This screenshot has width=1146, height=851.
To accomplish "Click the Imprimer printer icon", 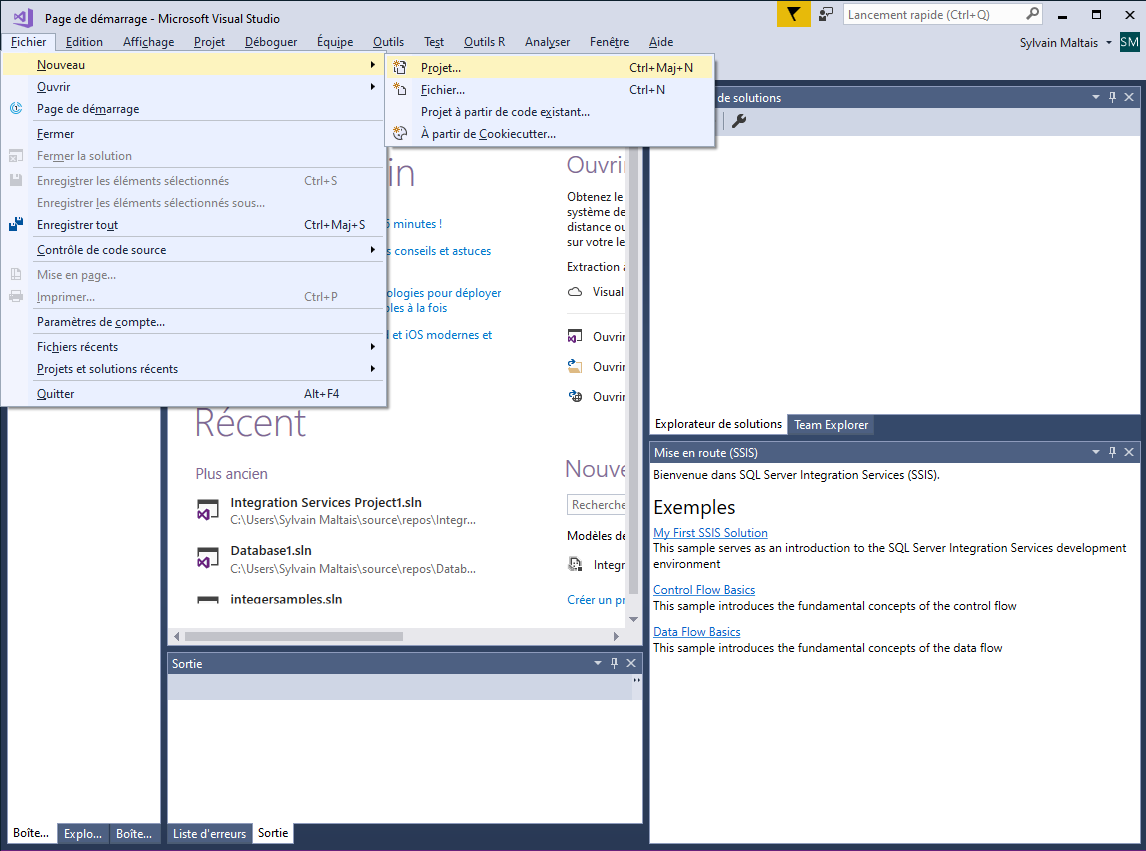I will [14, 296].
